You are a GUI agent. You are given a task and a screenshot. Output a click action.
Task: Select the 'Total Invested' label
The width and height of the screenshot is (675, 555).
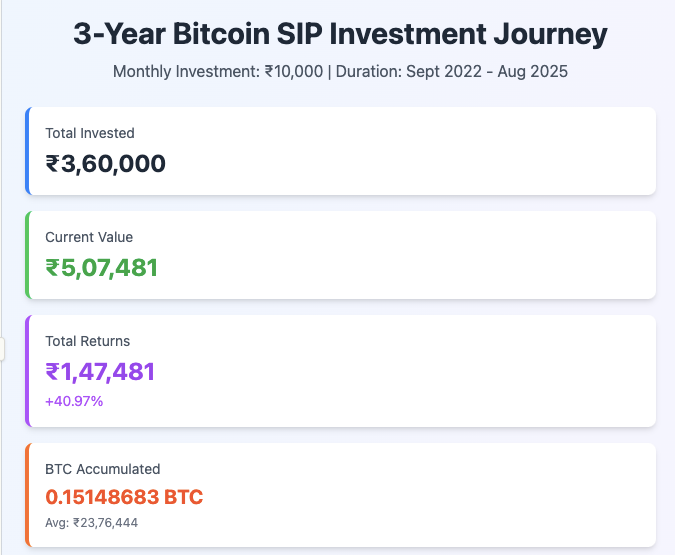[90, 133]
